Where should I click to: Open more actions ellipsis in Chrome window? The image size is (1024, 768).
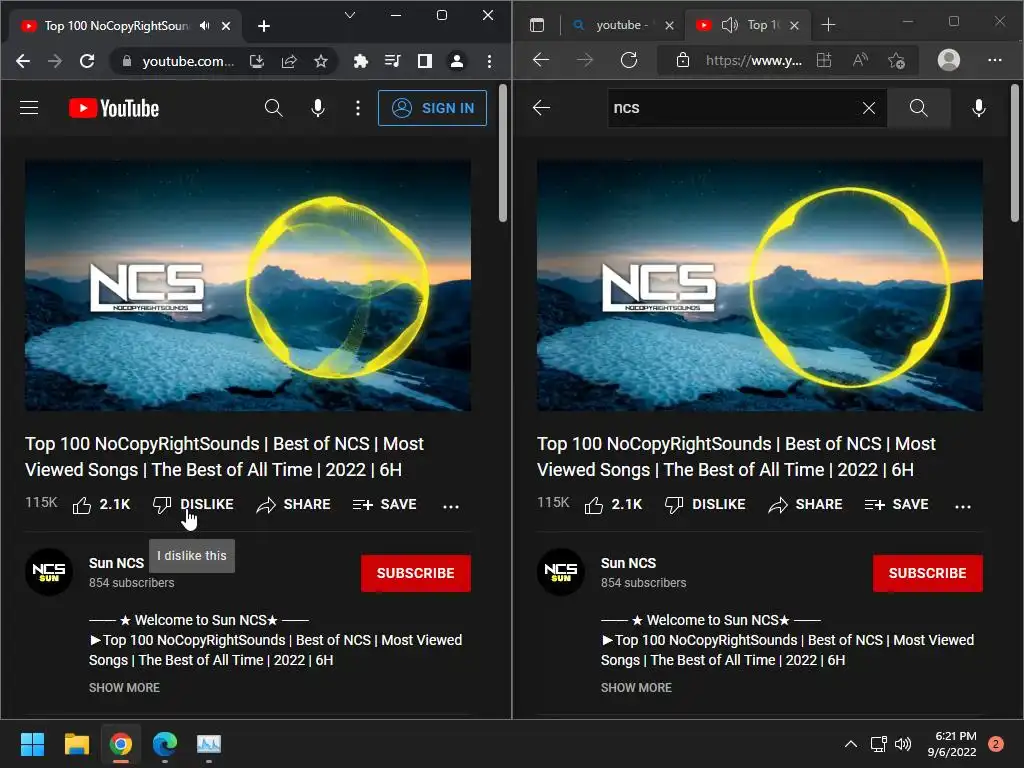click(x=451, y=506)
